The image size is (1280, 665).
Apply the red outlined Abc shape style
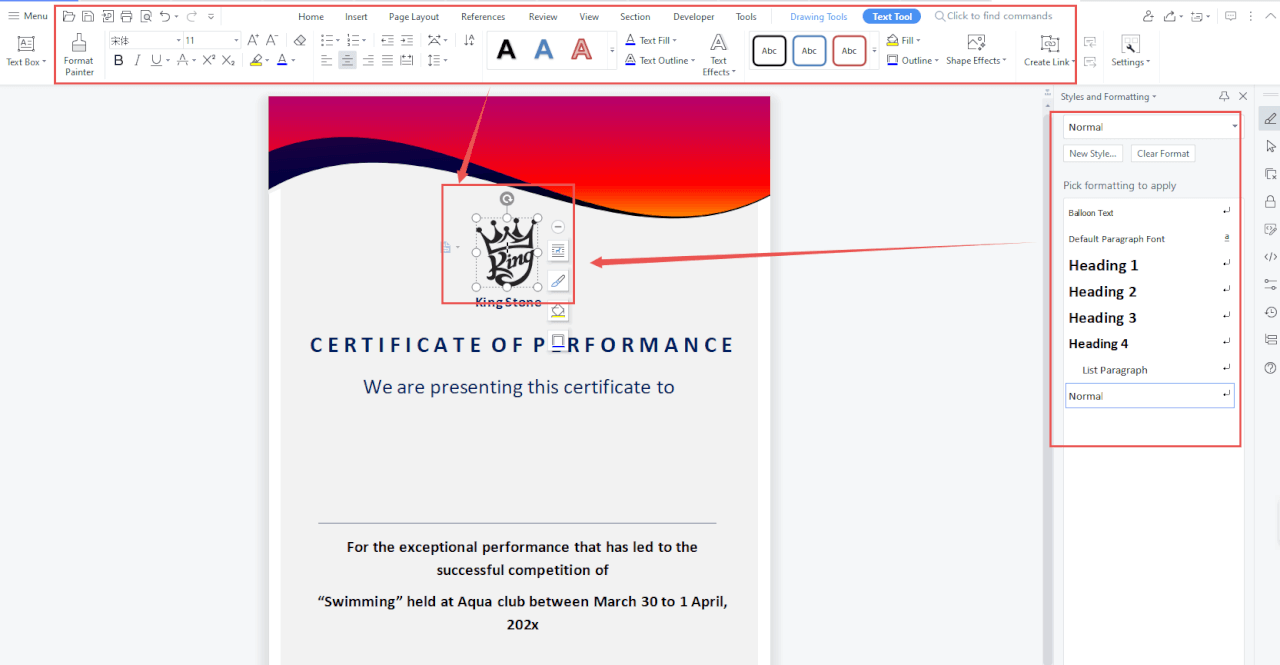[848, 51]
